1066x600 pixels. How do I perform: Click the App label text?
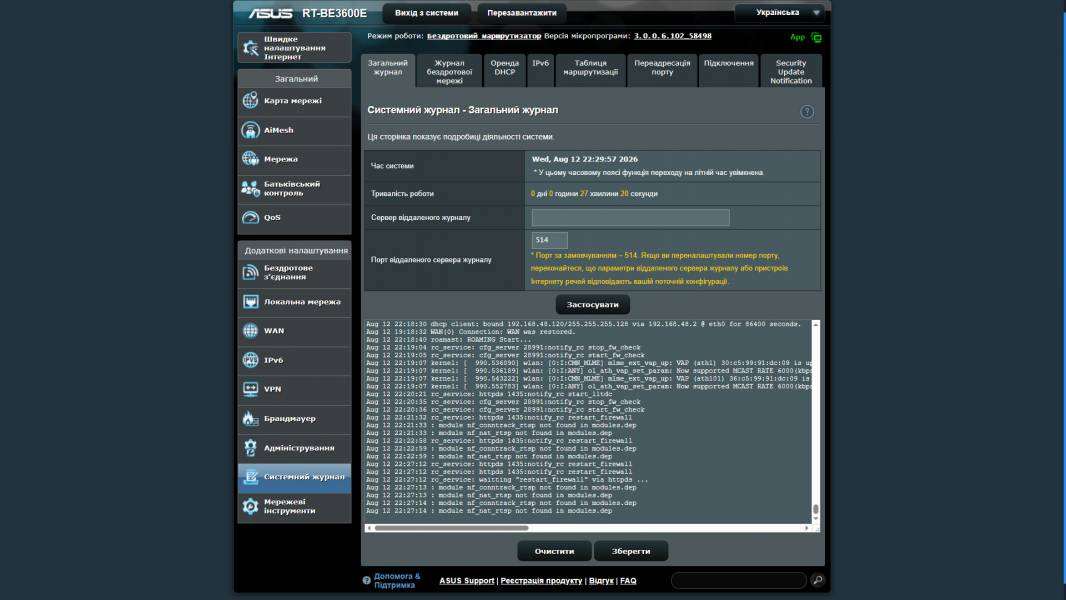click(797, 37)
